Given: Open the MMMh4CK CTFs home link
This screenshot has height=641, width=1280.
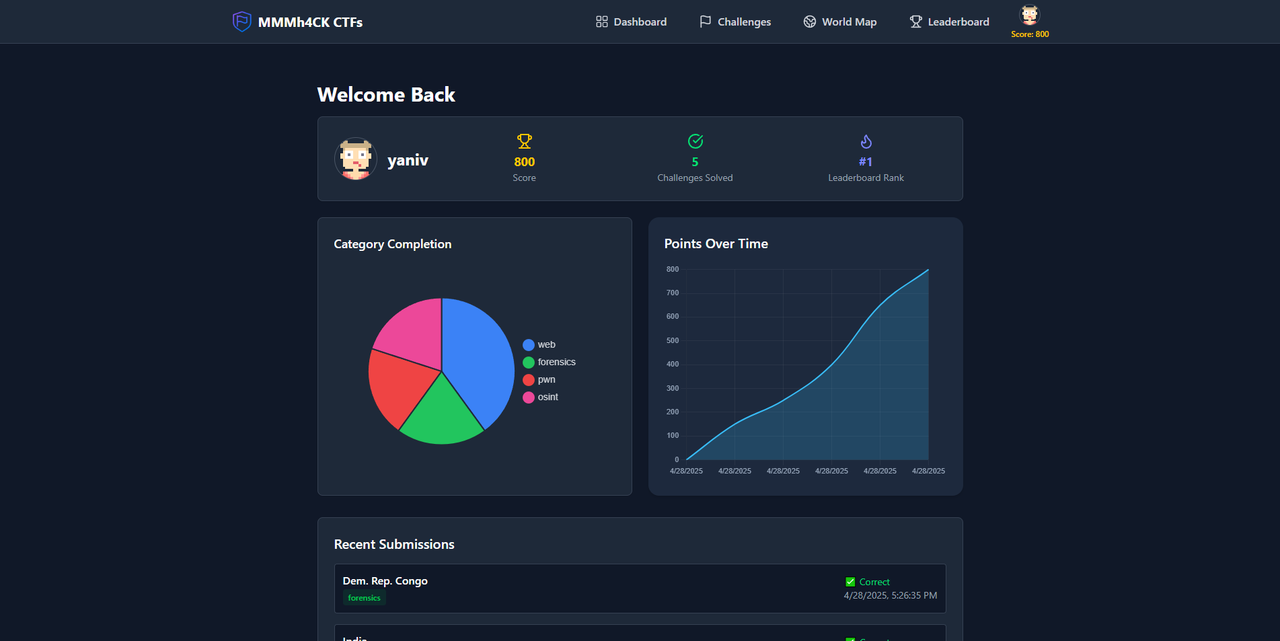Looking at the screenshot, I should click(x=297, y=21).
